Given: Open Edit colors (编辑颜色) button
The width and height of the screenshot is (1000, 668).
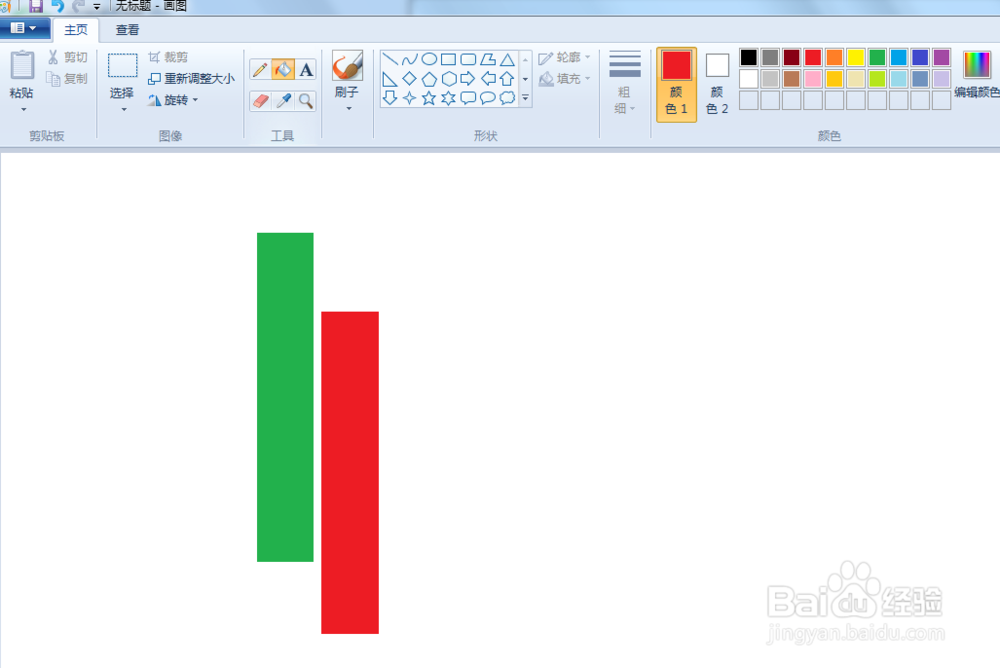Looking at the screenshot, I should 977,75.
